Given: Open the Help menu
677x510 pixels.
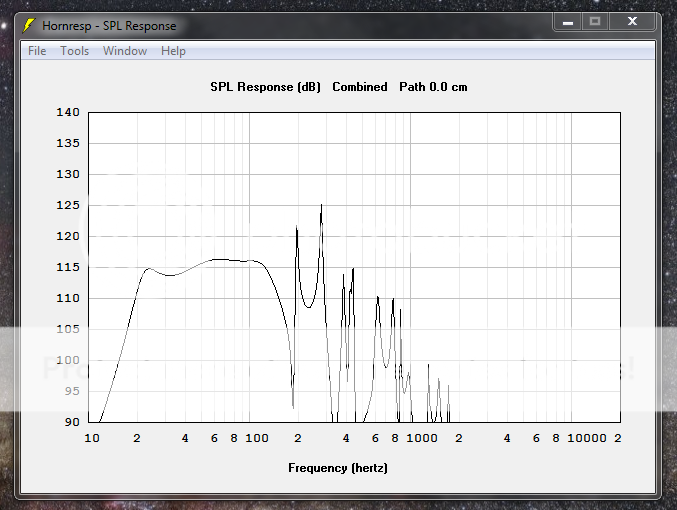Looking at the screenshot, I should pos(173,51).
